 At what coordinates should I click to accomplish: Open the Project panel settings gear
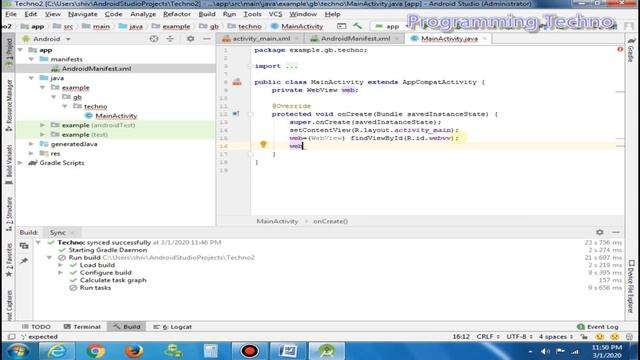[190, 39]
